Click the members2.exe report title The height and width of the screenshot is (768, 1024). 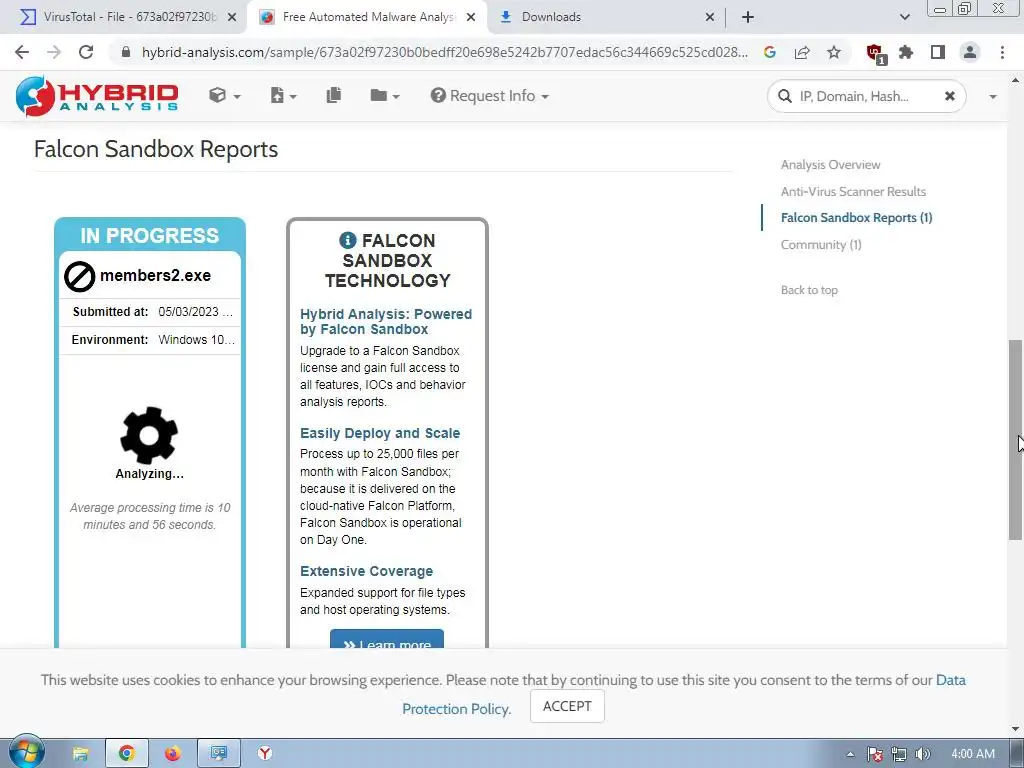point(155,276)
